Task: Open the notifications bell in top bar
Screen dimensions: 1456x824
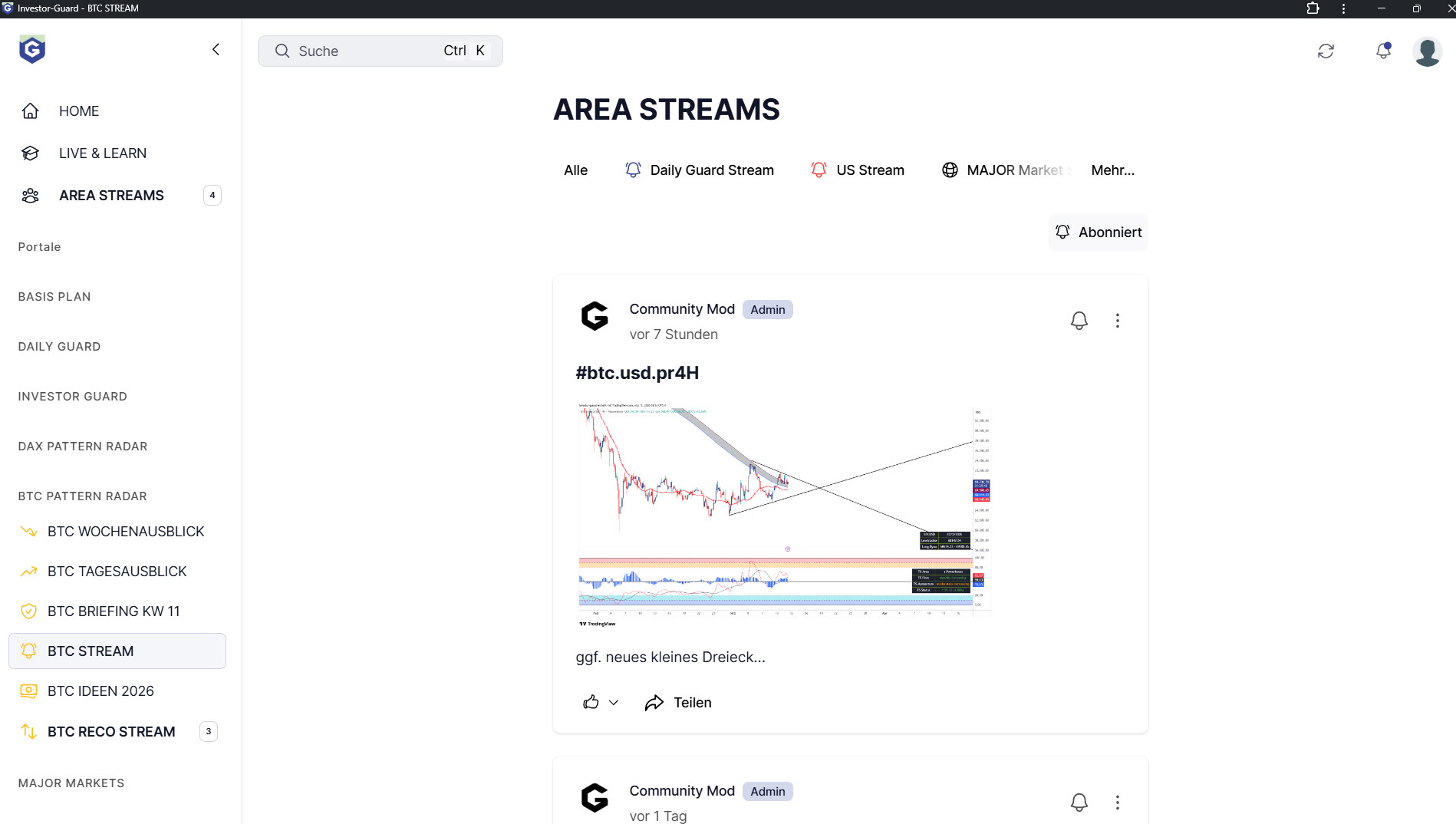Action: point(1383,51)
